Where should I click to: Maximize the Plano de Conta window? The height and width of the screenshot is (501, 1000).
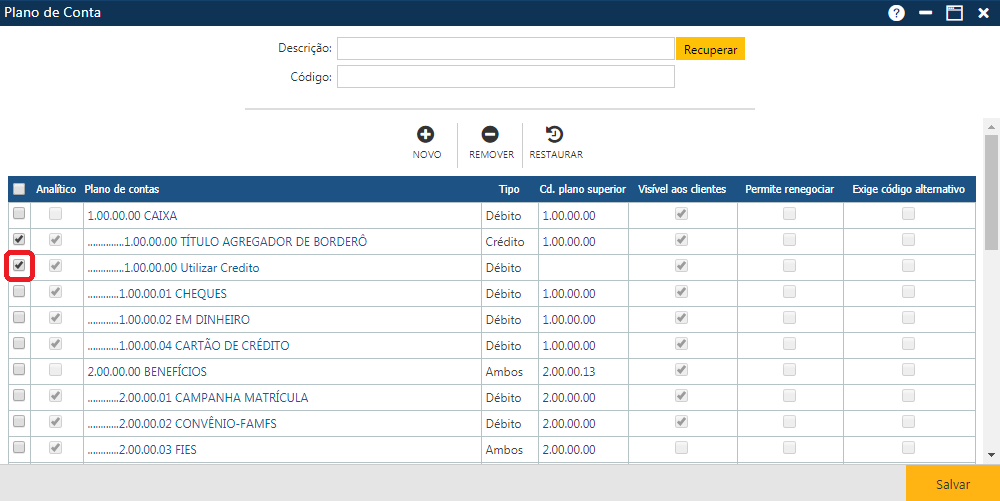[x=954, y=13]
